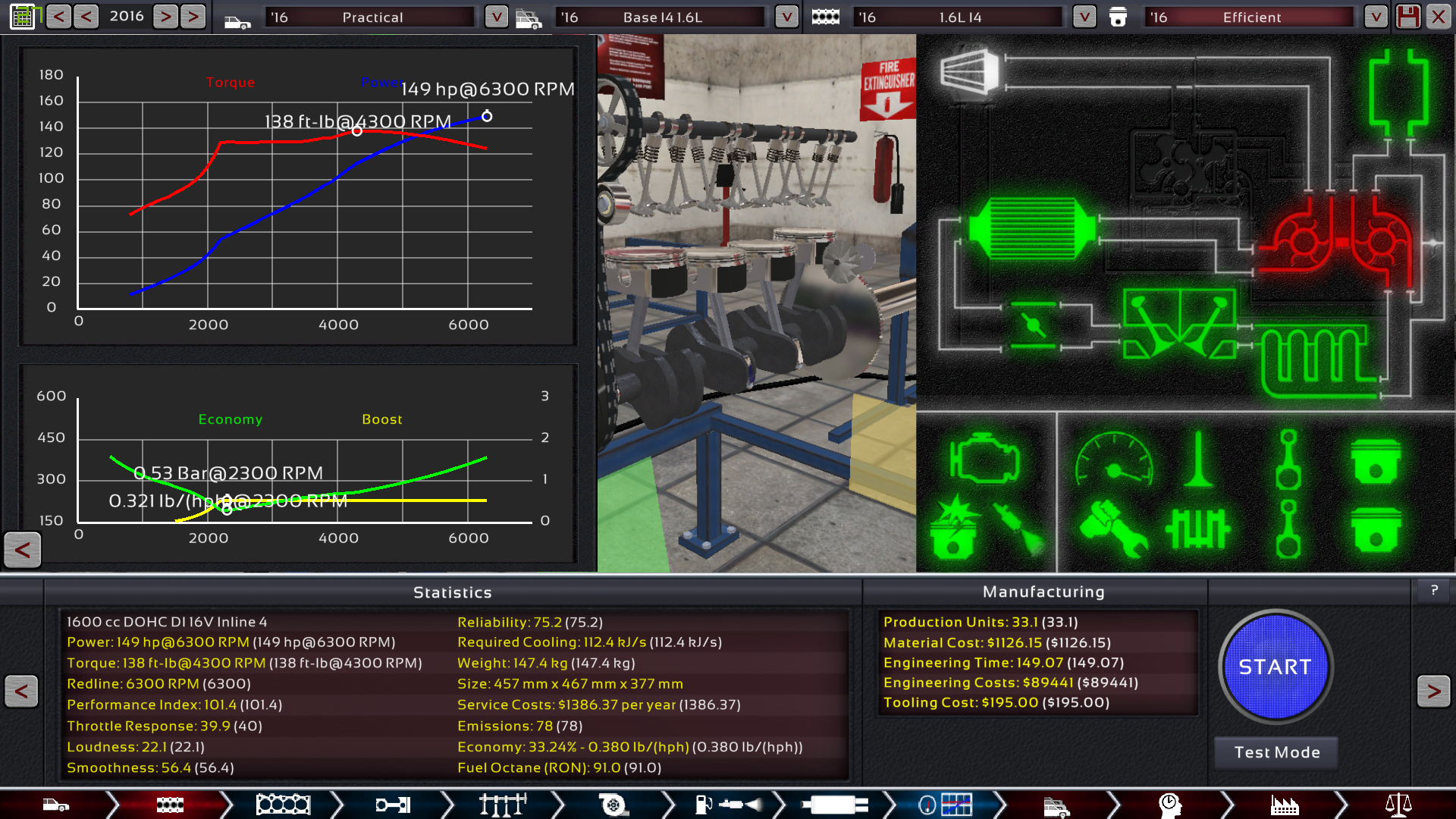
Task: Open the turbo aspiration tab
Action: [x=613, y=805]
